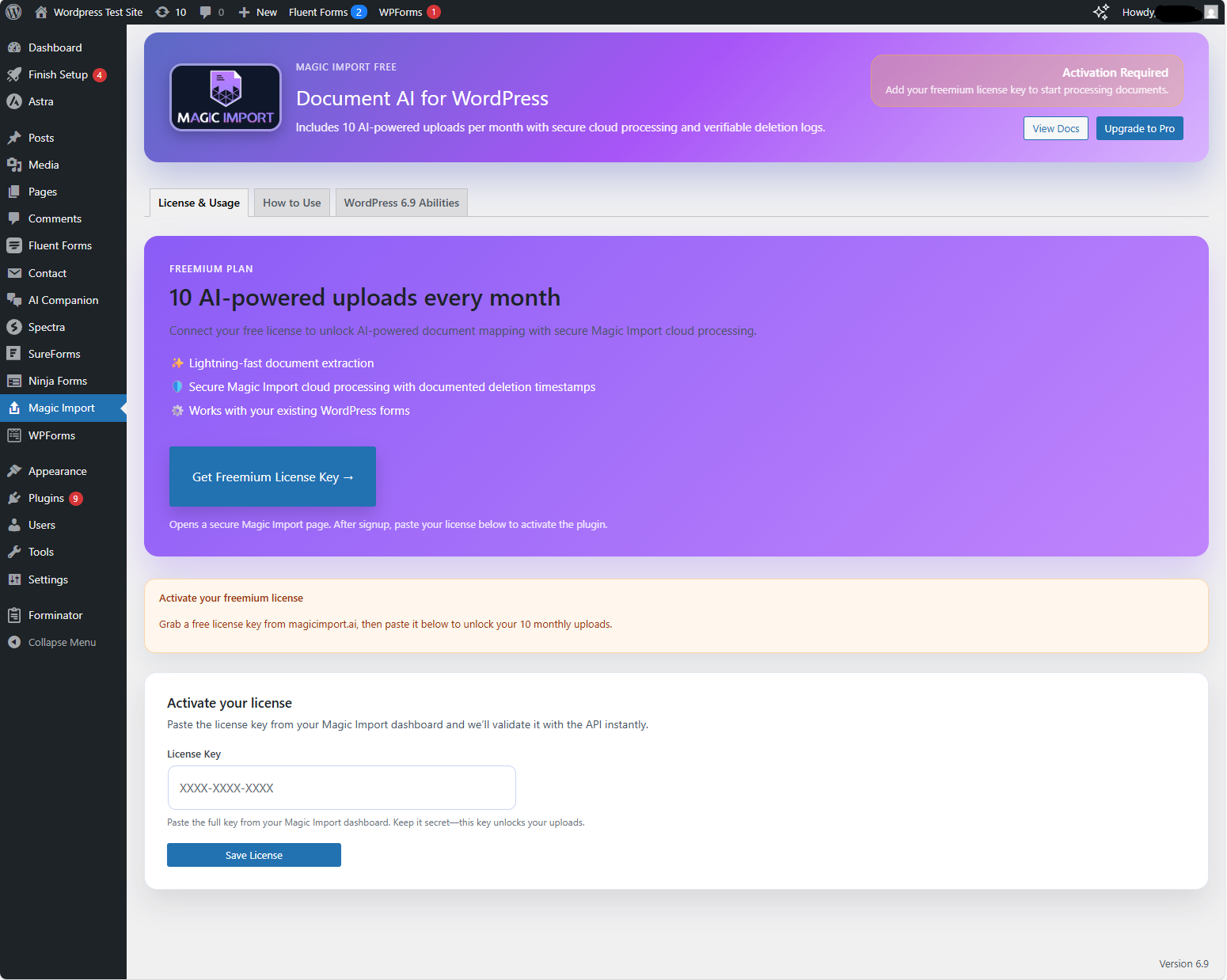Click the WordPress logo in admin bar
This screenshot has height=980, width=1227.
coord(13,12)
